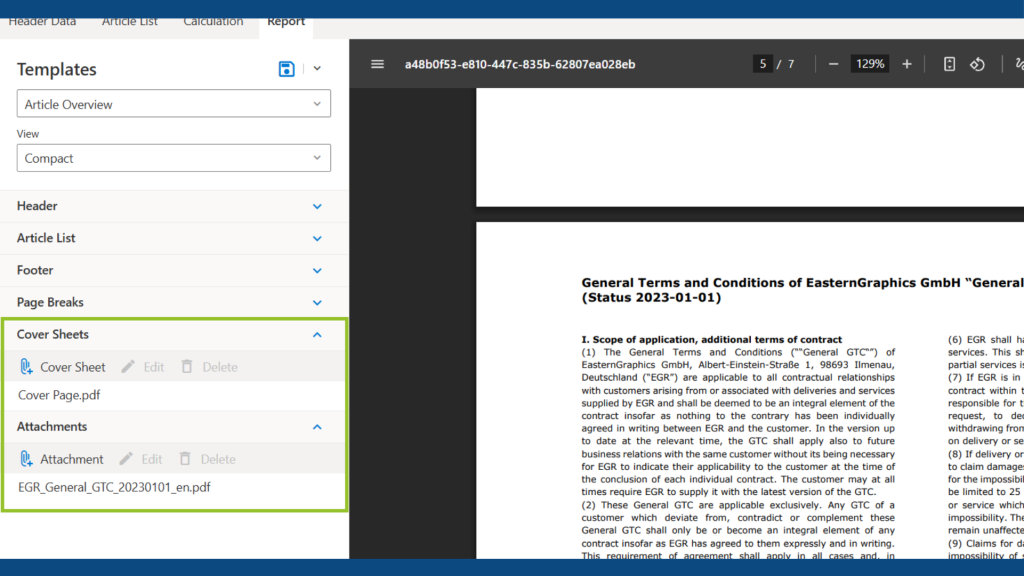The image size is (1024, 576).
Task: Click the page number field showing 5
Action: [762, 63]
